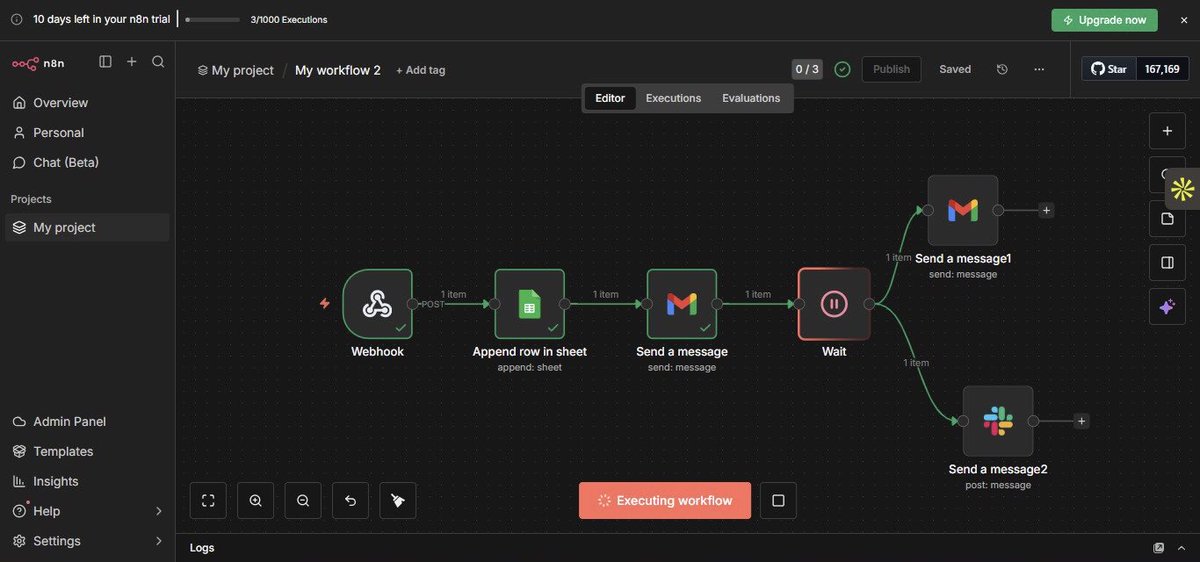1200x562 pixels.
Task: Open the Append row in sheet node
Action: point(530,304)
